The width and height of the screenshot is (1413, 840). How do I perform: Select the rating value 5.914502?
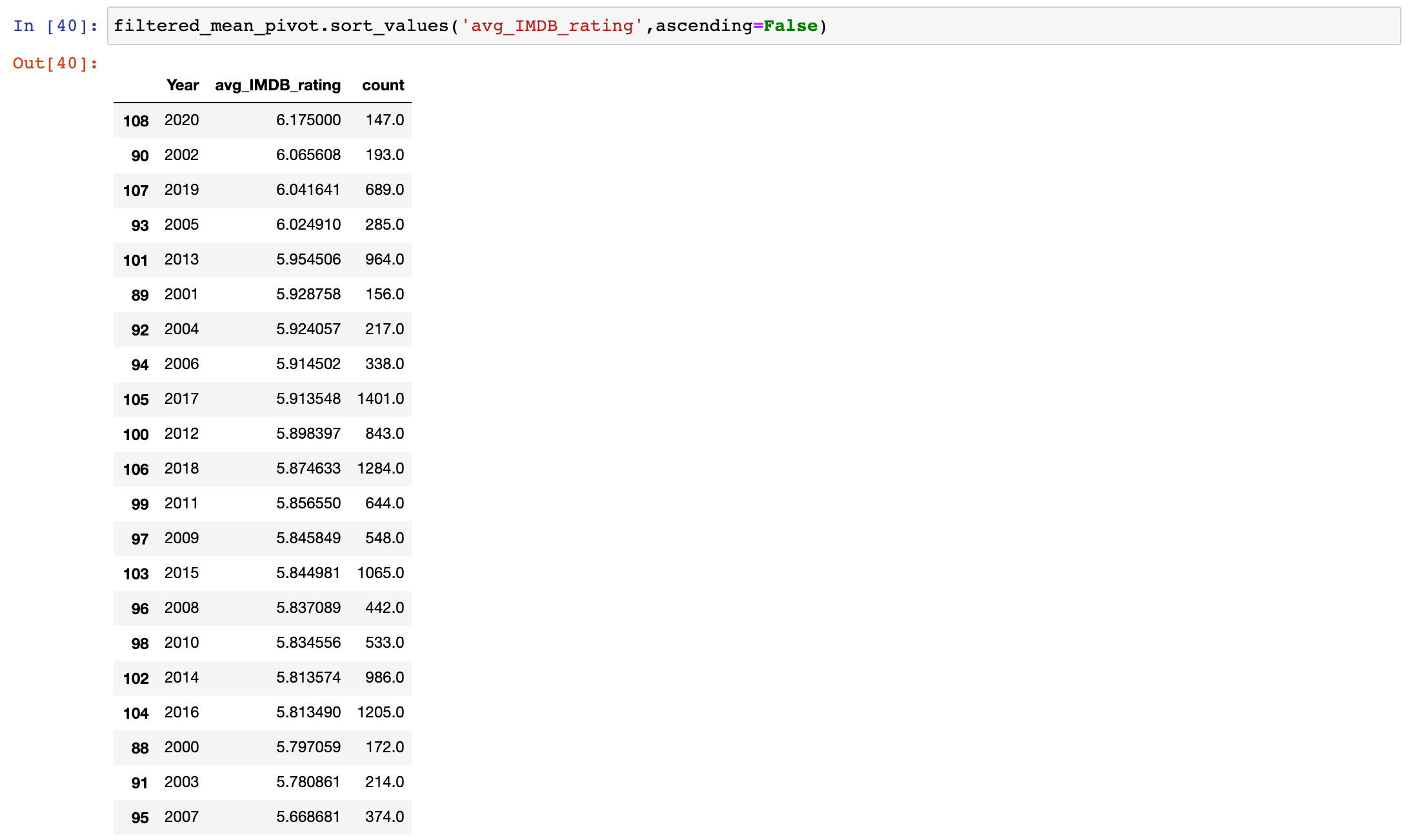308,364
